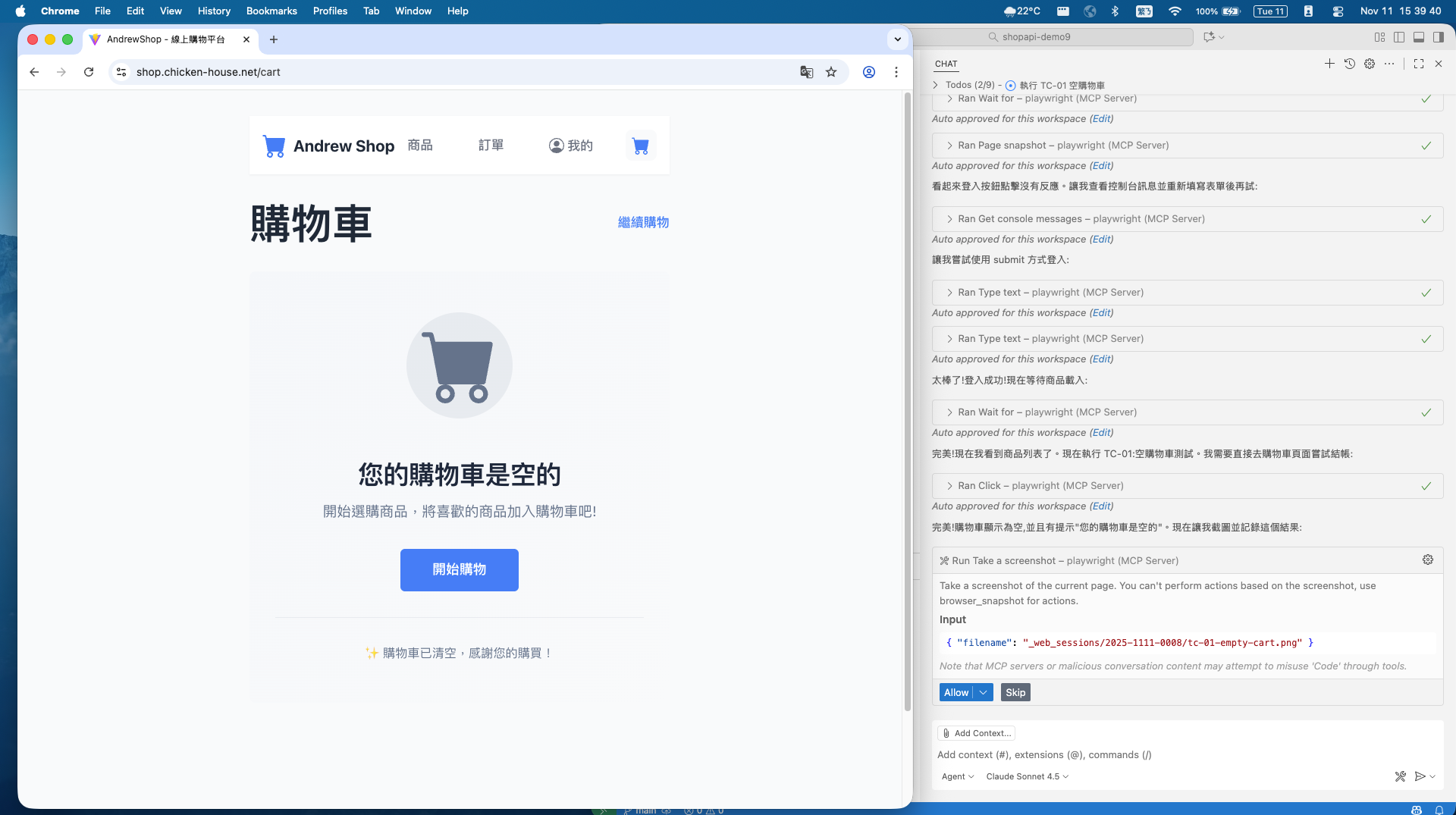The image size is (1456, 815).
Task: Expand the Todos (2/9) list
Action: point(936,85)
